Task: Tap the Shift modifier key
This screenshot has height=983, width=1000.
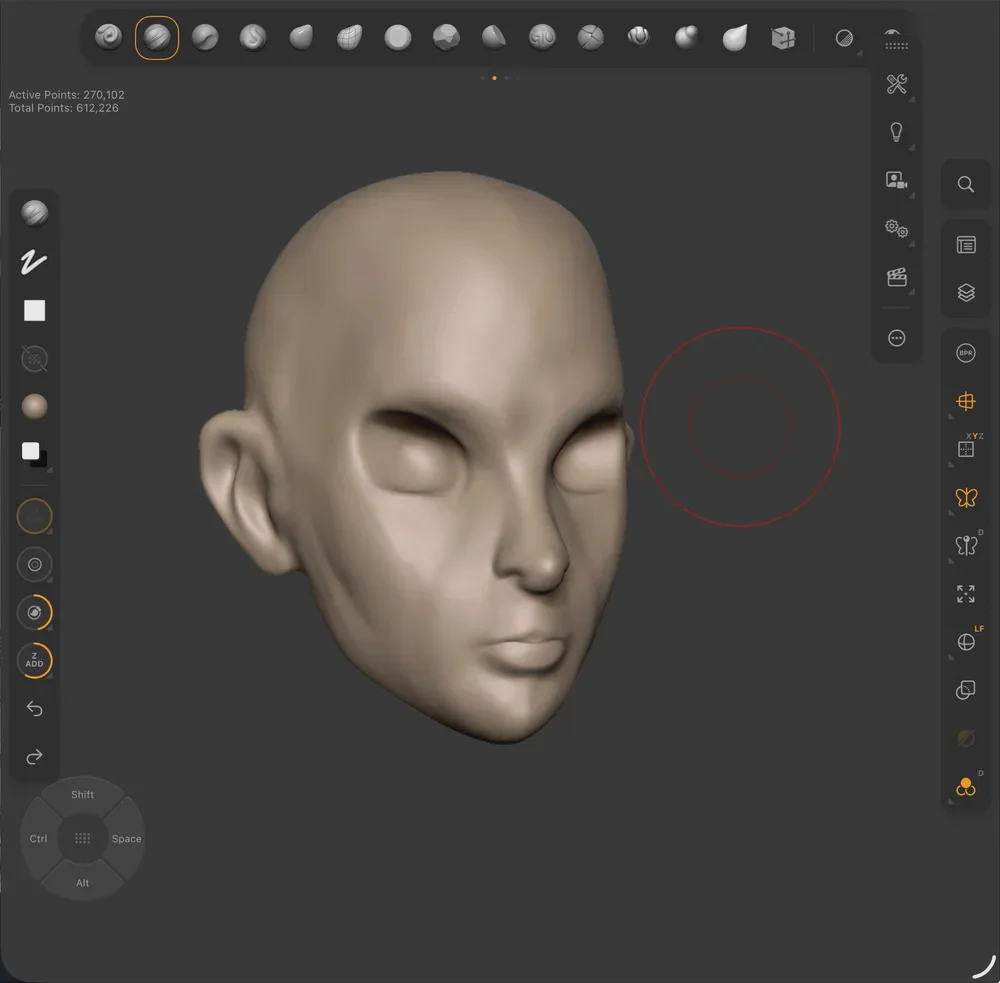Action: tap(82, 795)
